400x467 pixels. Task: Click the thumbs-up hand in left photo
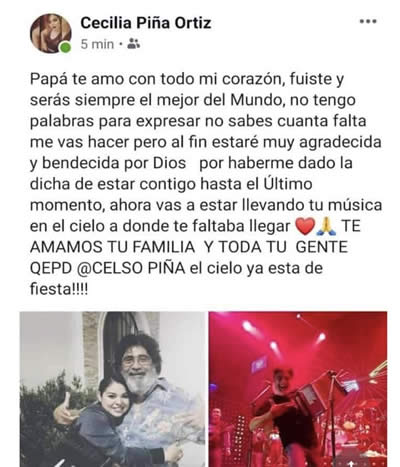pos(64,411)
